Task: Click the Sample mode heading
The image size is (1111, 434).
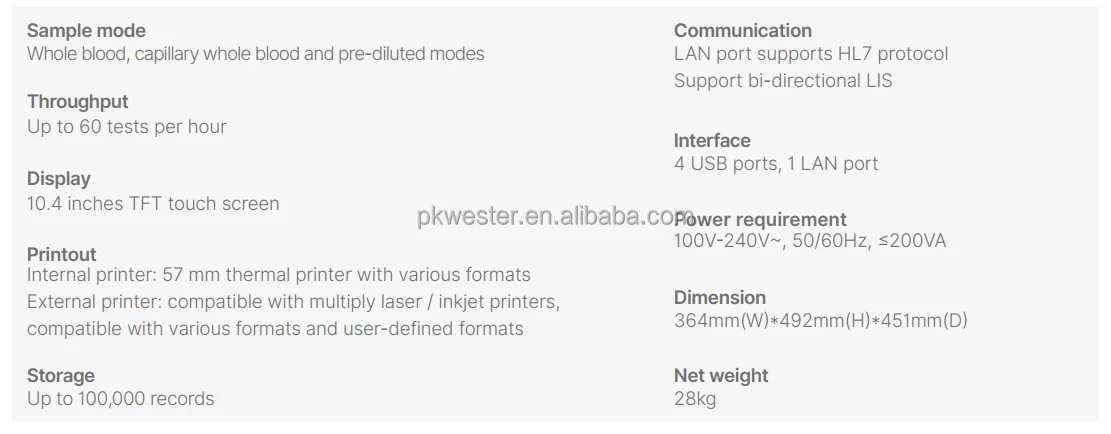Action: tap(86, 30)
